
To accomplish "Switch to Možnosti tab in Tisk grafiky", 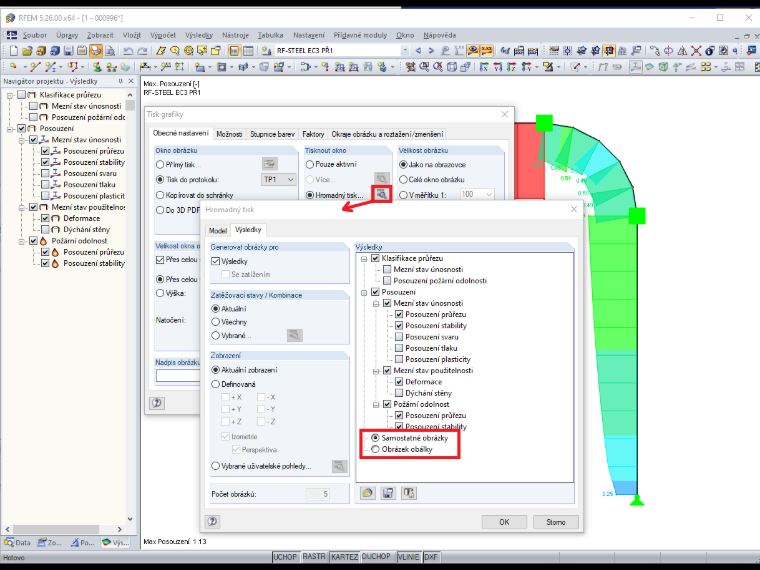I will point(229,134).
